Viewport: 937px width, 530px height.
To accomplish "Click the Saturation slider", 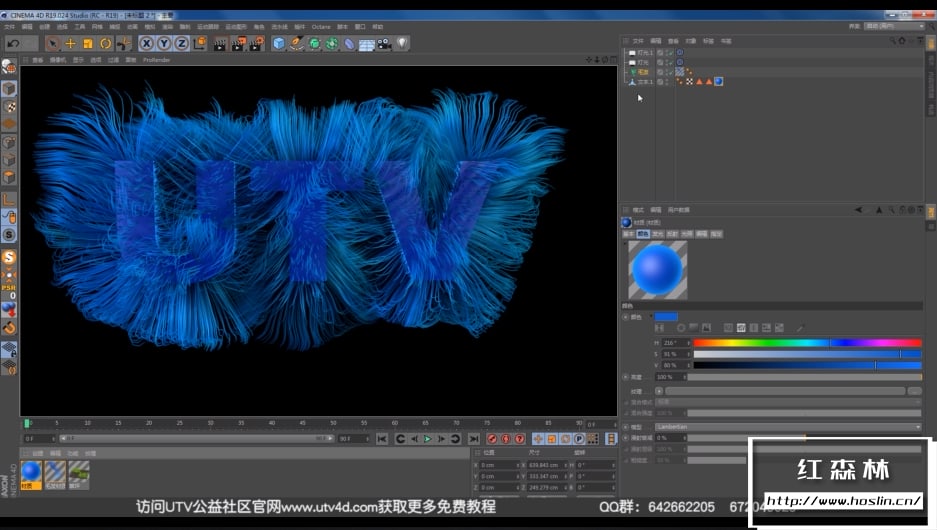I will pos(807,354).
